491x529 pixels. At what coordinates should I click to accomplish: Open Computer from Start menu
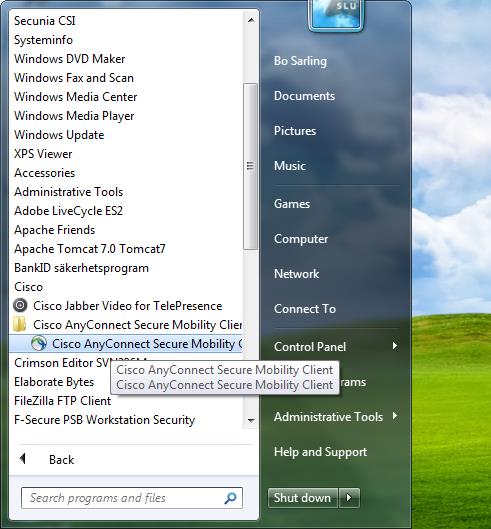coord(301,239)
